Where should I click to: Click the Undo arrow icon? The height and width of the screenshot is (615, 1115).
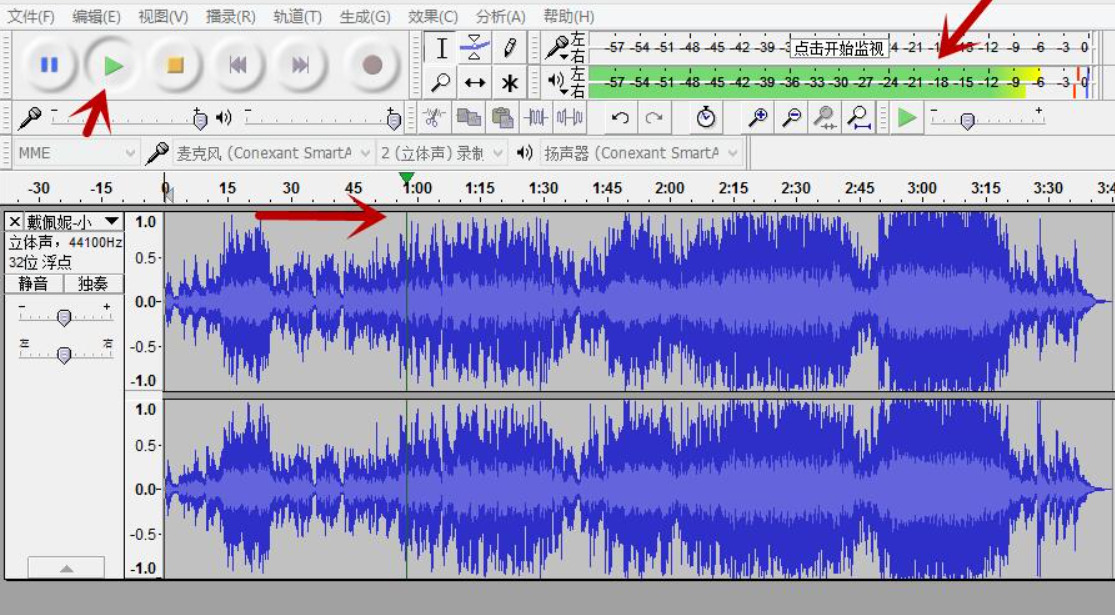620,118
